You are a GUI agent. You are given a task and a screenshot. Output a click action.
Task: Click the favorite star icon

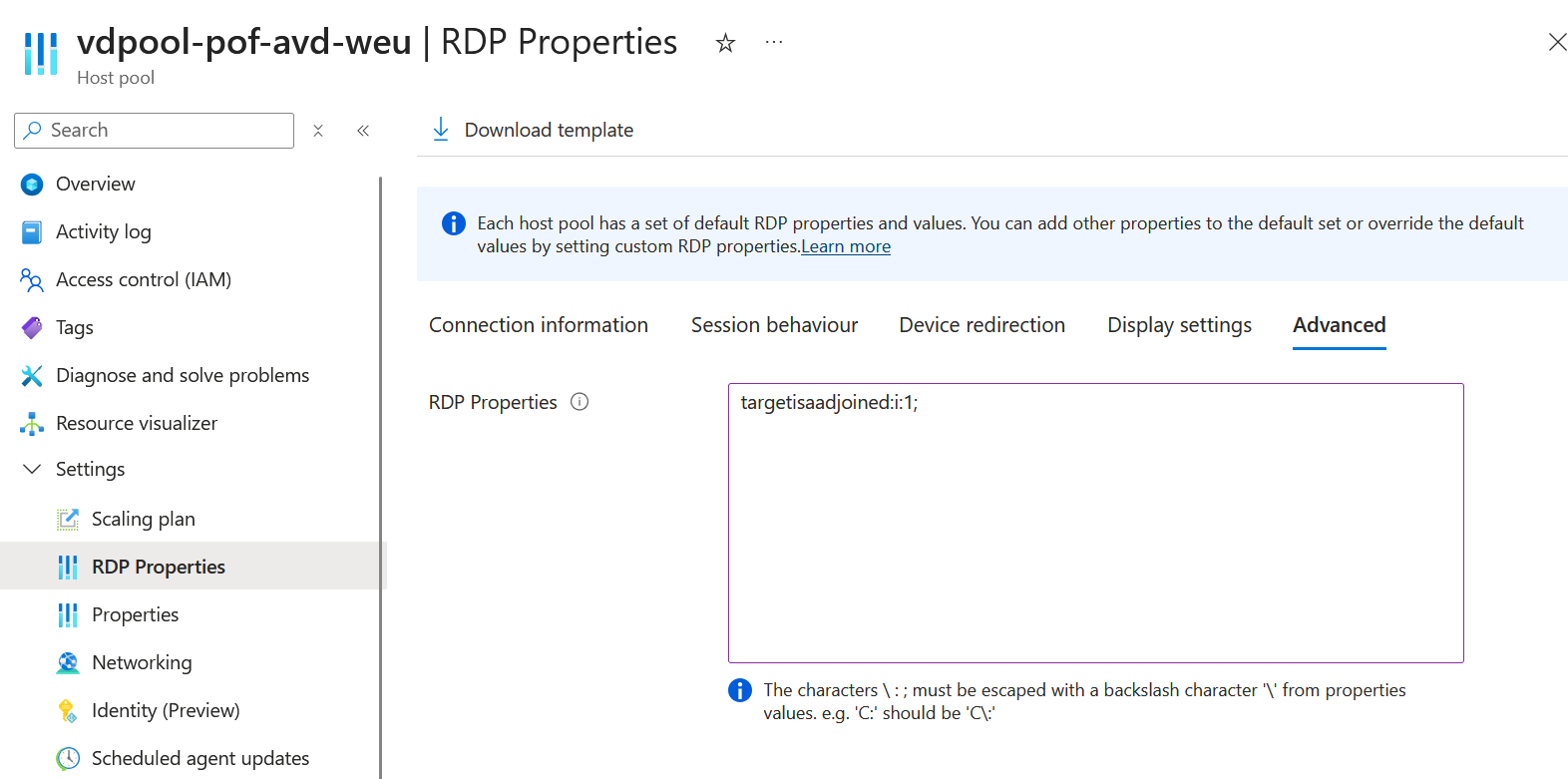(x=725, y=43)
